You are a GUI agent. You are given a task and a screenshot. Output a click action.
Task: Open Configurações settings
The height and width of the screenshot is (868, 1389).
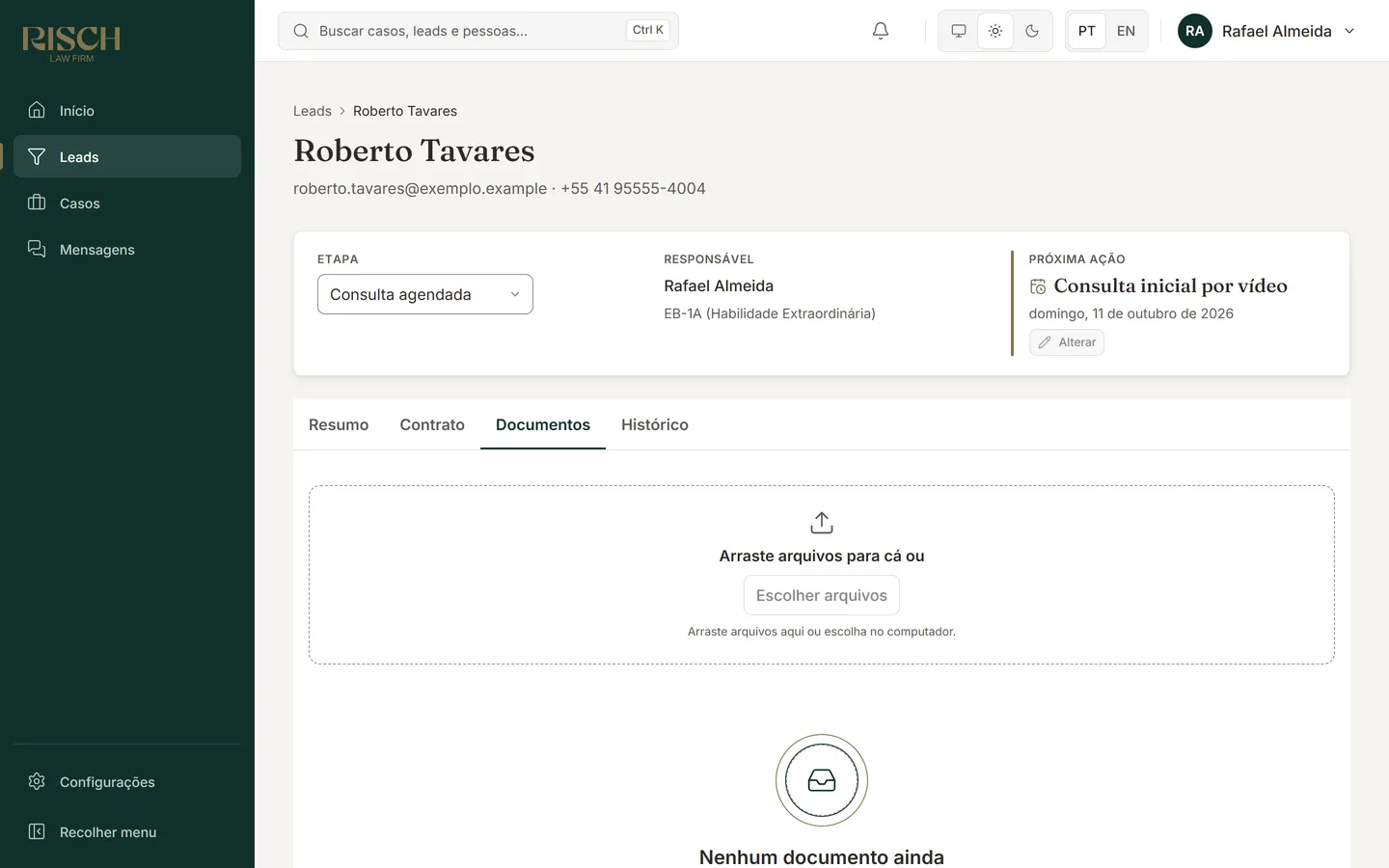pyautogui.click(x=127, y=781)
